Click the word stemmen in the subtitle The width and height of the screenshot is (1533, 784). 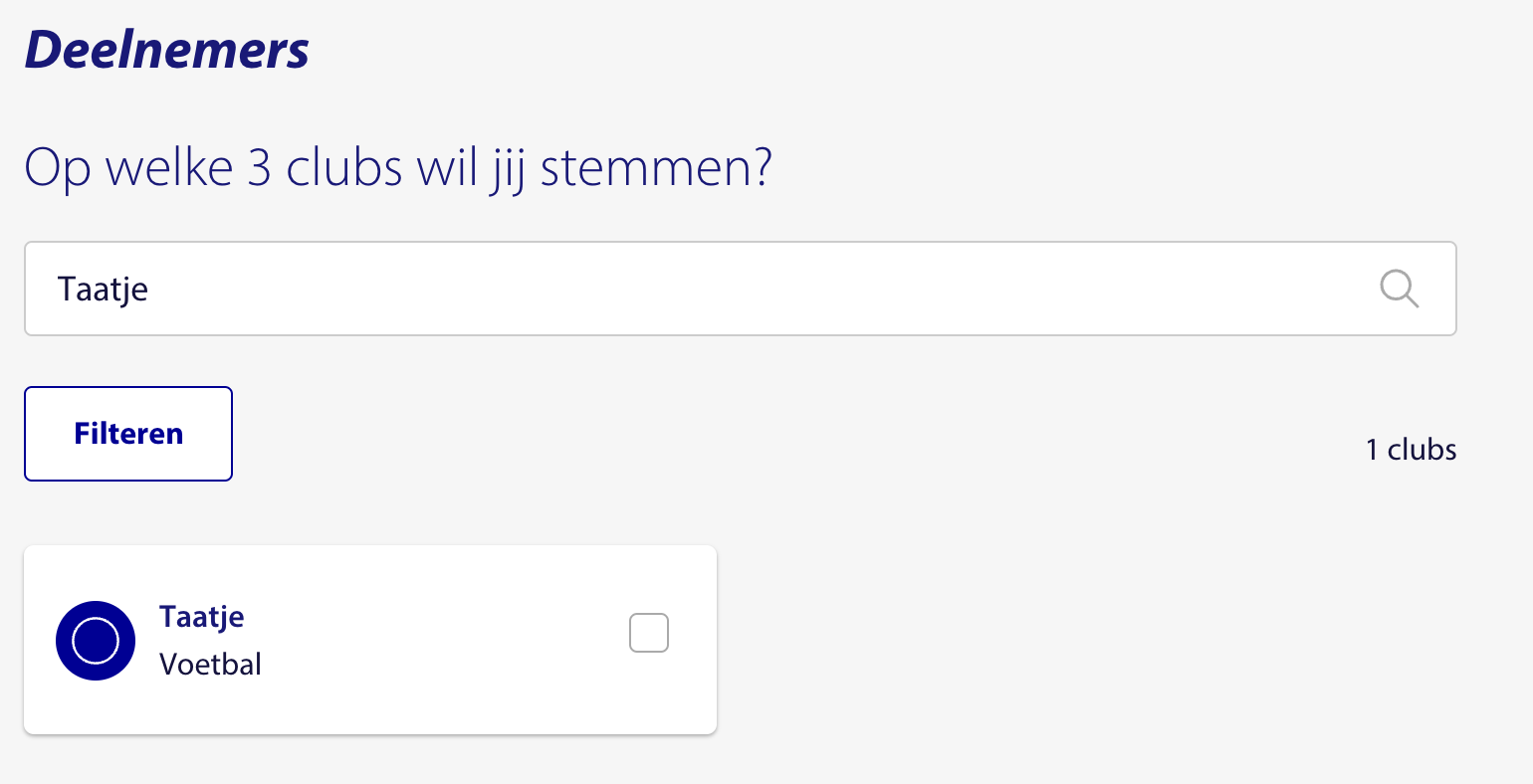click(655, 168)
